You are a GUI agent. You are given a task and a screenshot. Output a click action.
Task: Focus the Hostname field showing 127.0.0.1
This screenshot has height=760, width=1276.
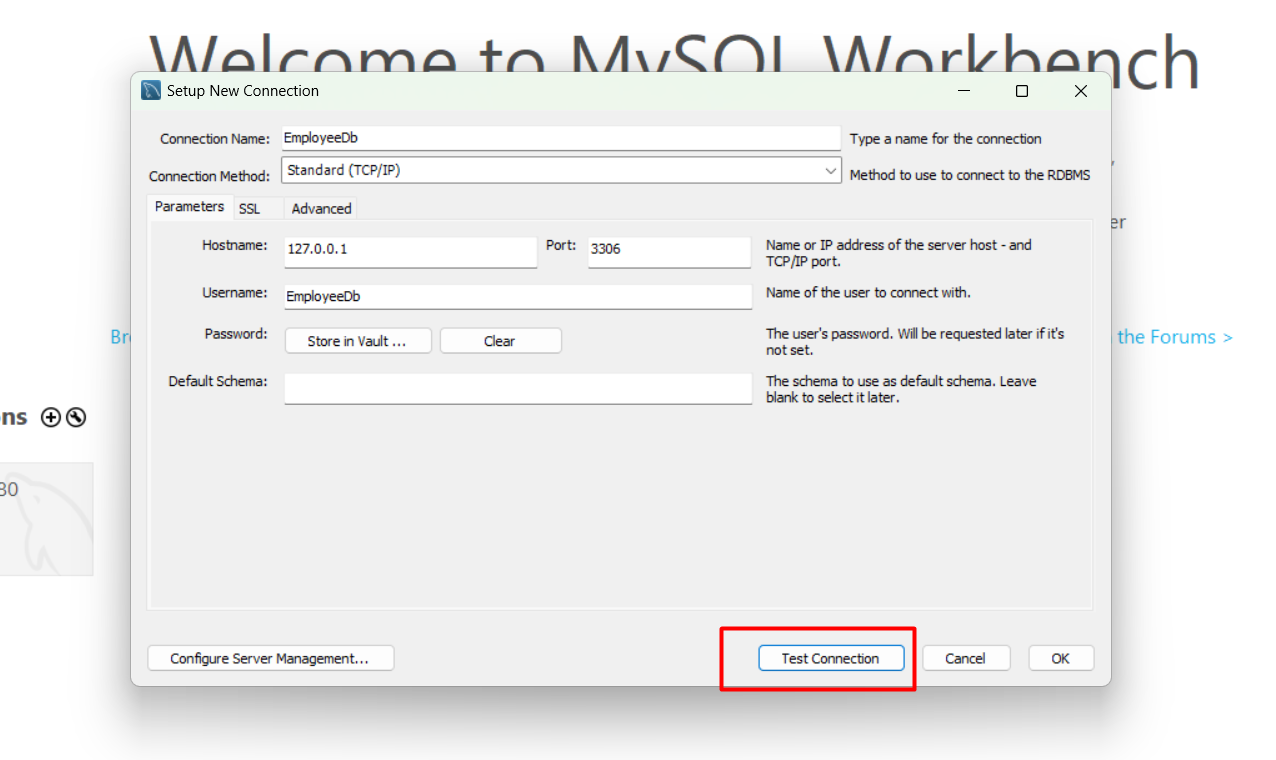point(410,251)
